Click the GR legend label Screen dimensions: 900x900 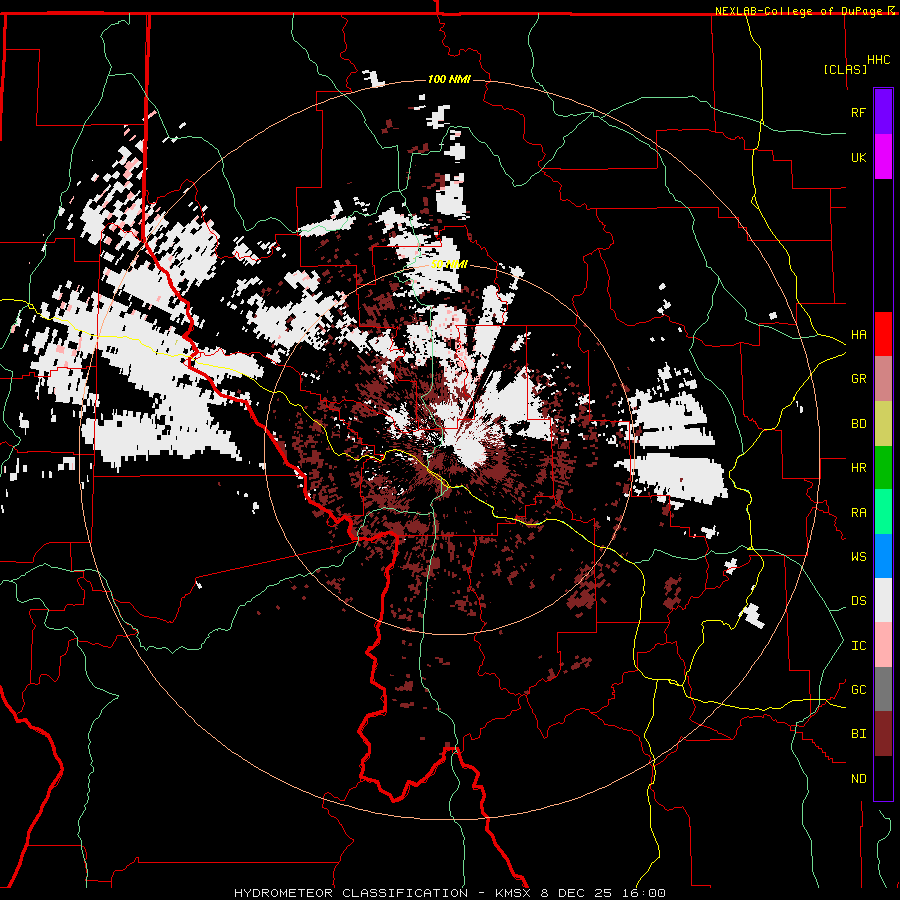[858, 379]
